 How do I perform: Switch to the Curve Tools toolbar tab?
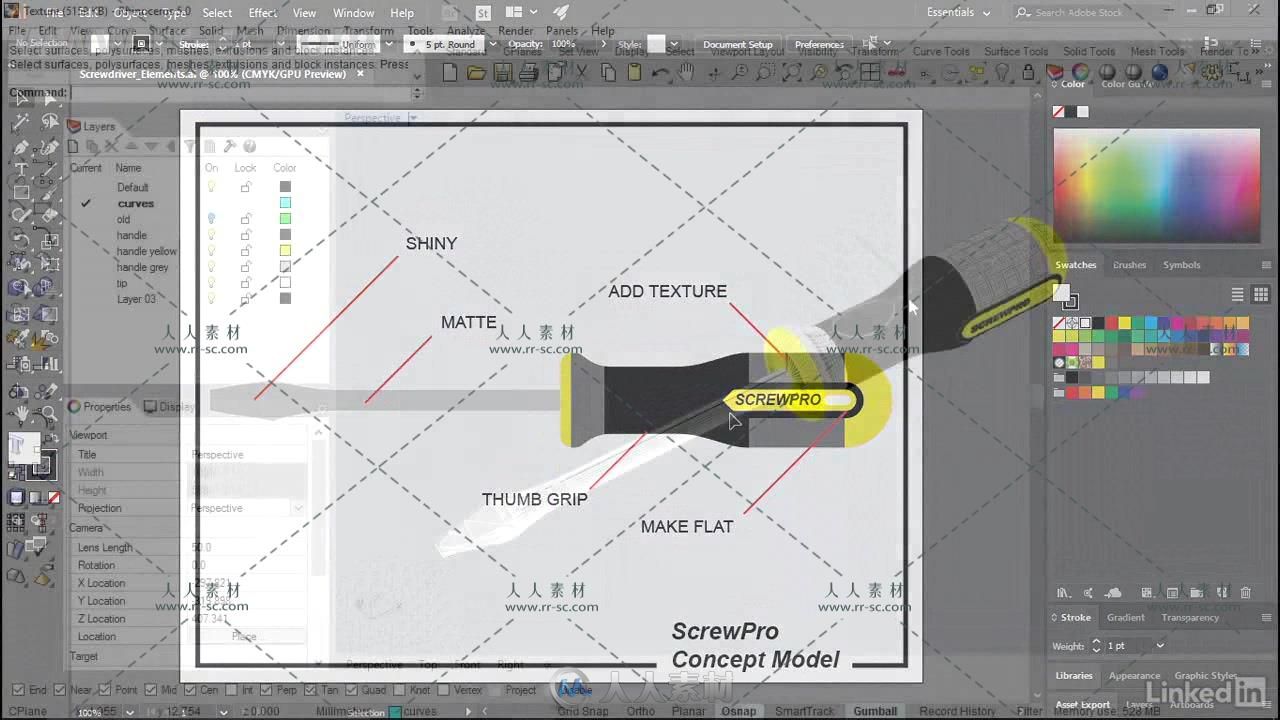click(941, 51)
